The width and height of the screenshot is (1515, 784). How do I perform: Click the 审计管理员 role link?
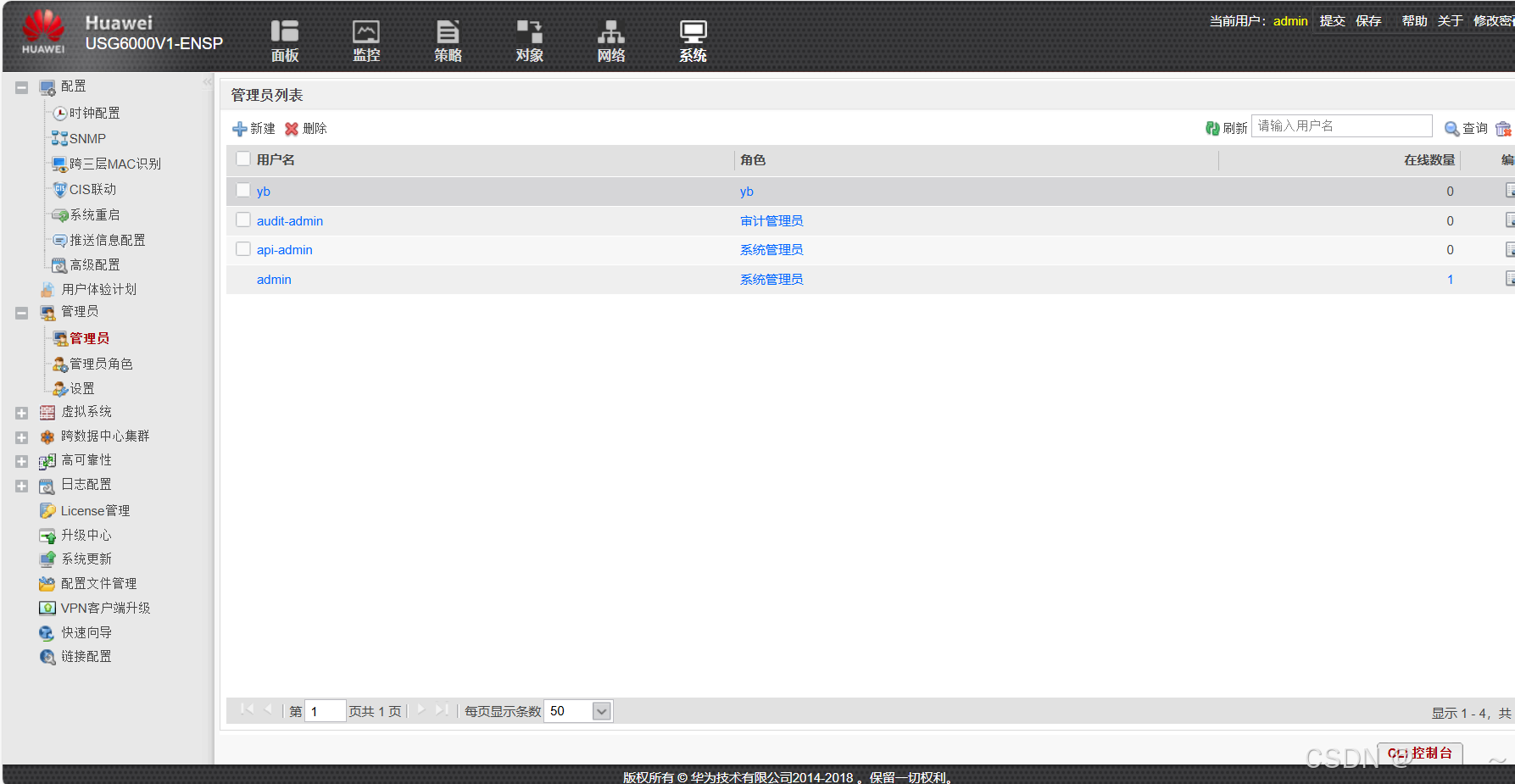(x=771, y=220)
